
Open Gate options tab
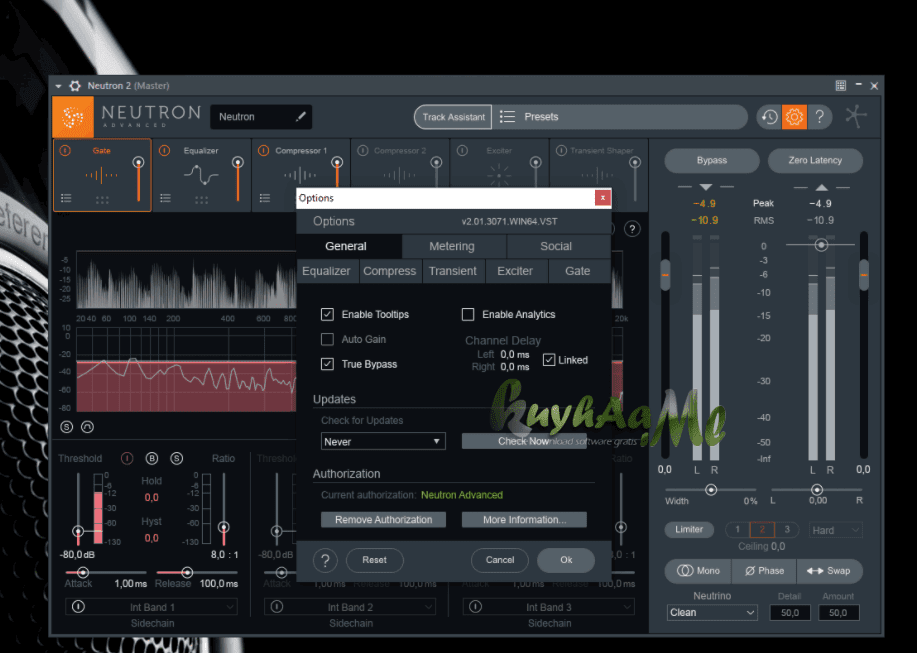click(x=578, y=271)
